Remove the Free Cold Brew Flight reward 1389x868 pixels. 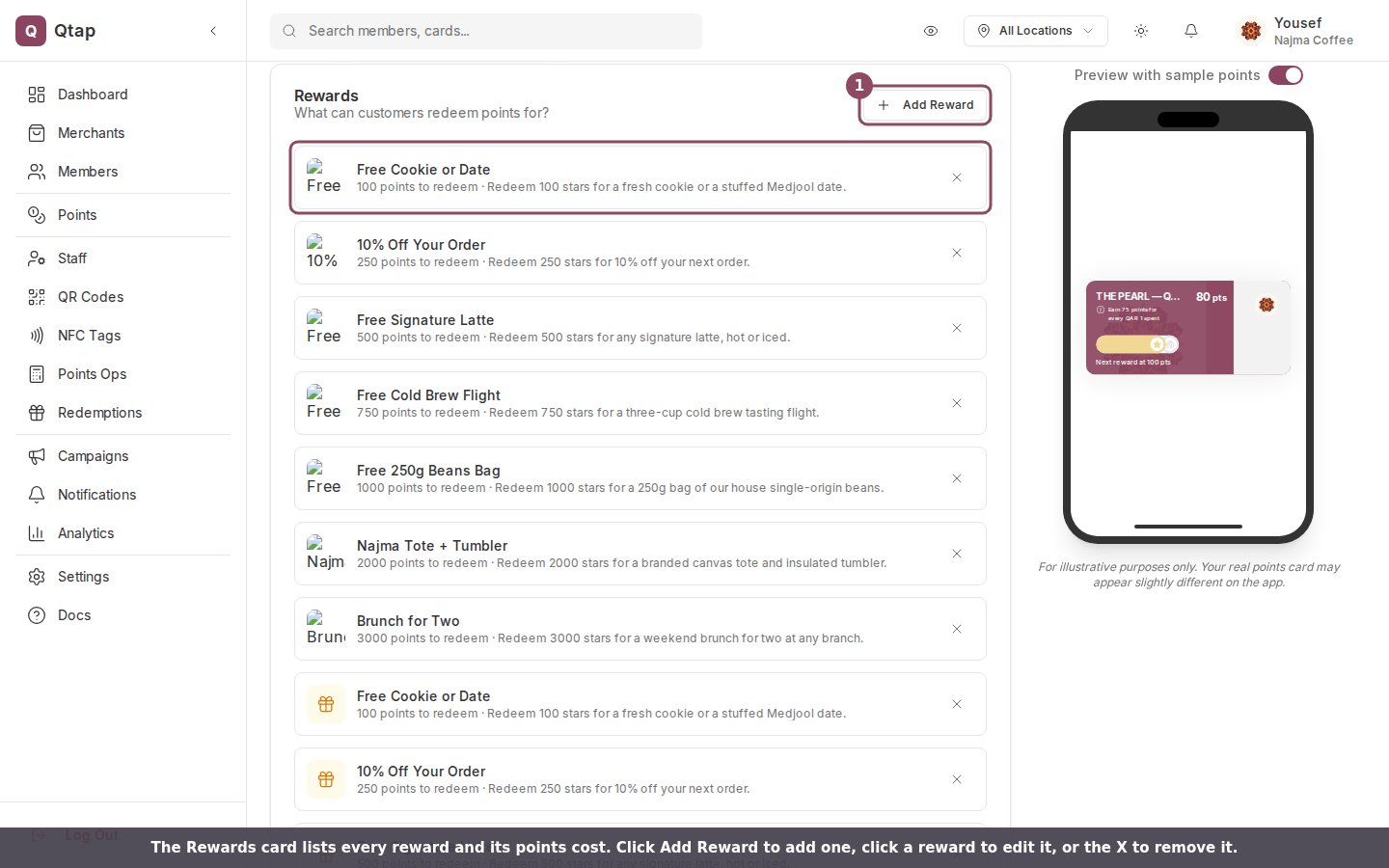(x=957, y=403)
